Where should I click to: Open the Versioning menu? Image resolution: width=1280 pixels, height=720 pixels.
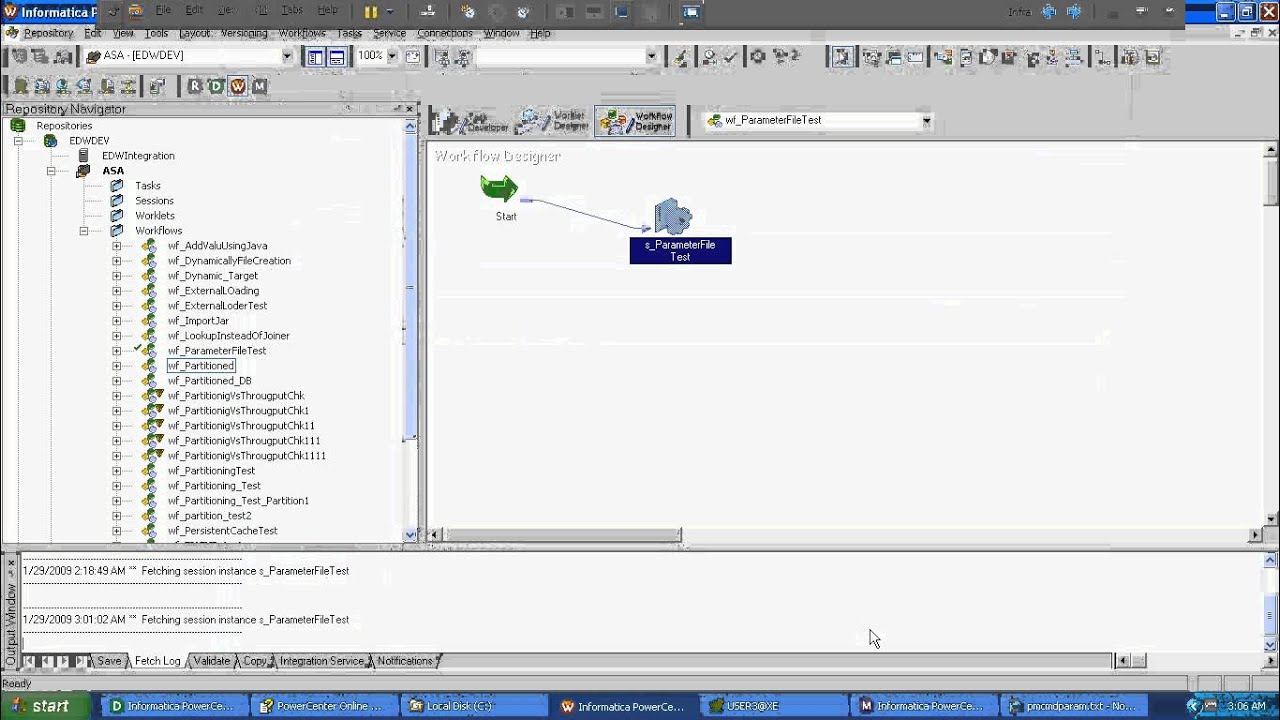tap(244, 33)
